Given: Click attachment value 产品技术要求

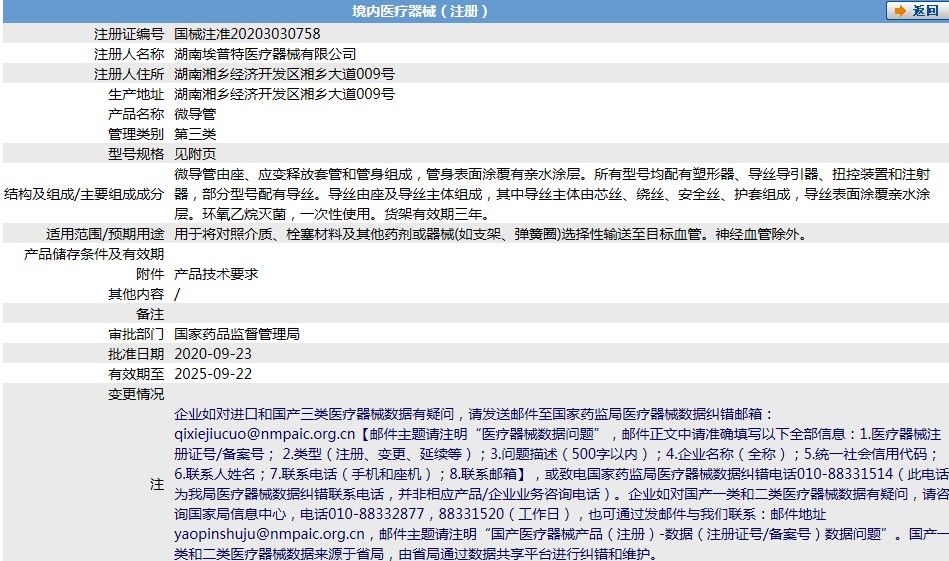Looking at the screenshot, I should pos(216,274).
